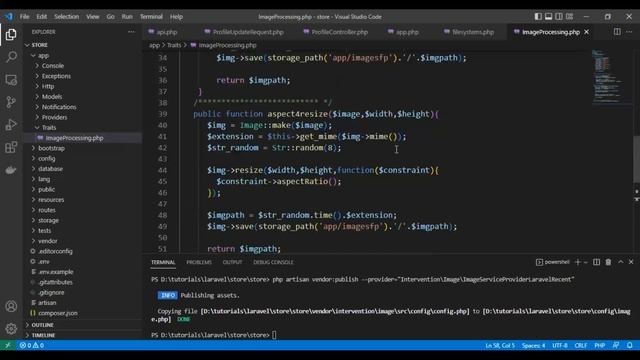The height and width of the screenshot is (360, 640).
Task: Customize layout icon in title bar
Action: (x=569, y=17)
